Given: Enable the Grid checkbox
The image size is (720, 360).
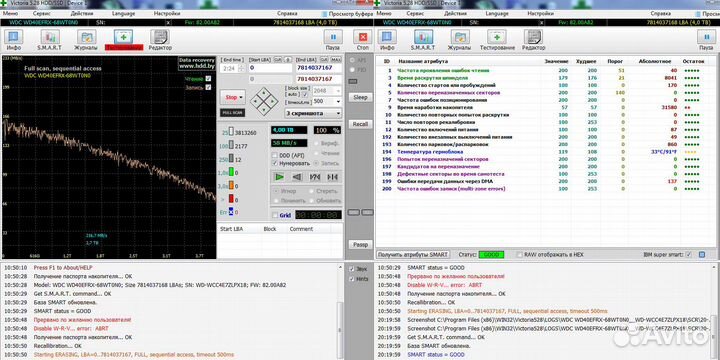Looking at the screenshot, I should [x=275, y=215].
